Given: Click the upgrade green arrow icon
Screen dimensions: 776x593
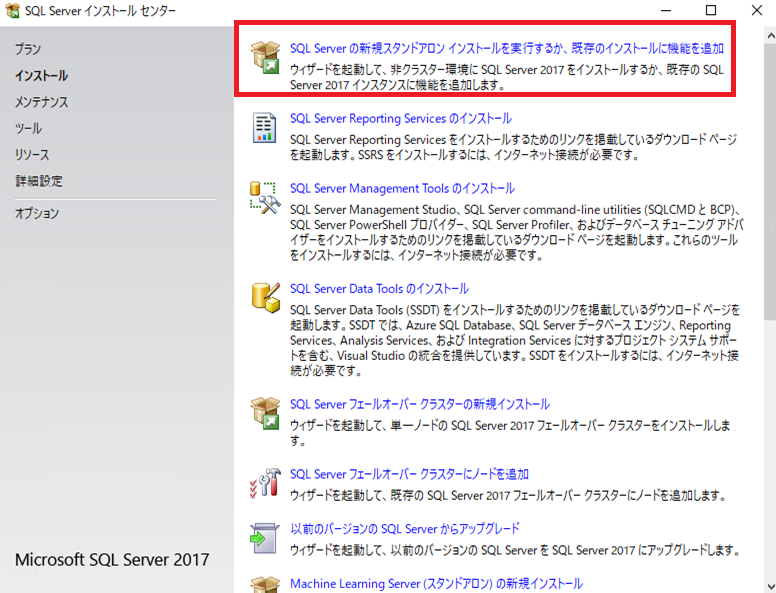Looking at the screenshot, I should click(x=264, y=538).
